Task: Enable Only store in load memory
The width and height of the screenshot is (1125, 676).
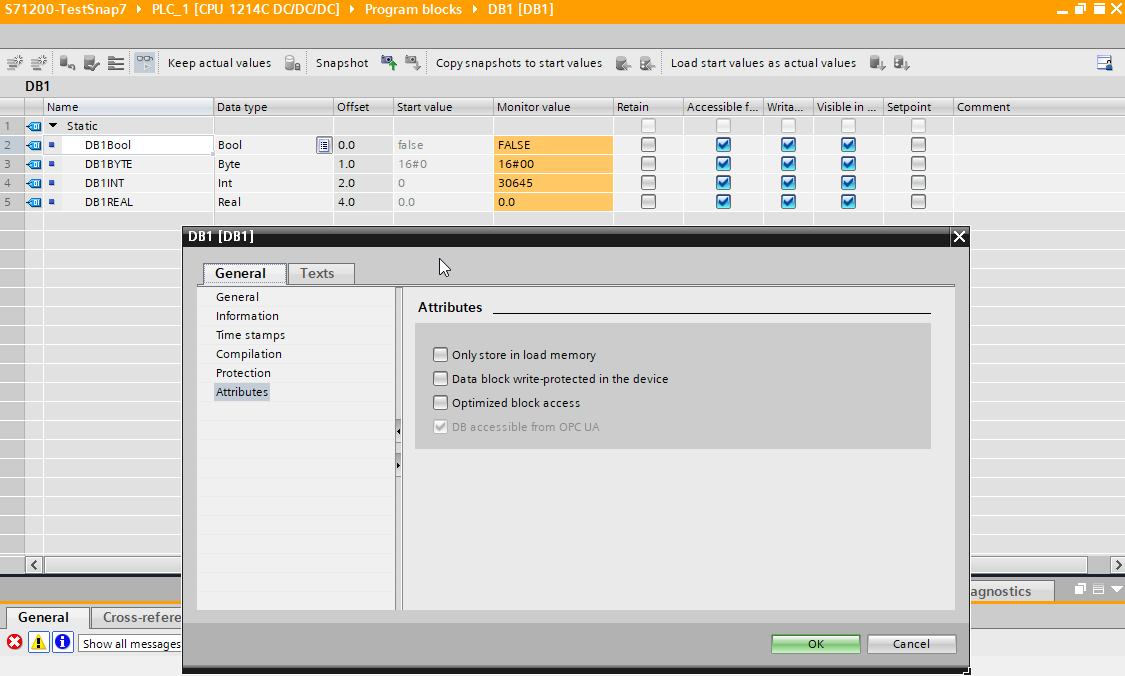Action: coord(441,355)
